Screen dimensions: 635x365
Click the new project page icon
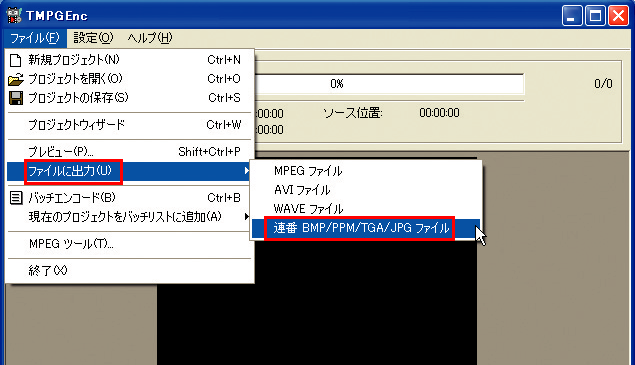(x=15, y=60)
